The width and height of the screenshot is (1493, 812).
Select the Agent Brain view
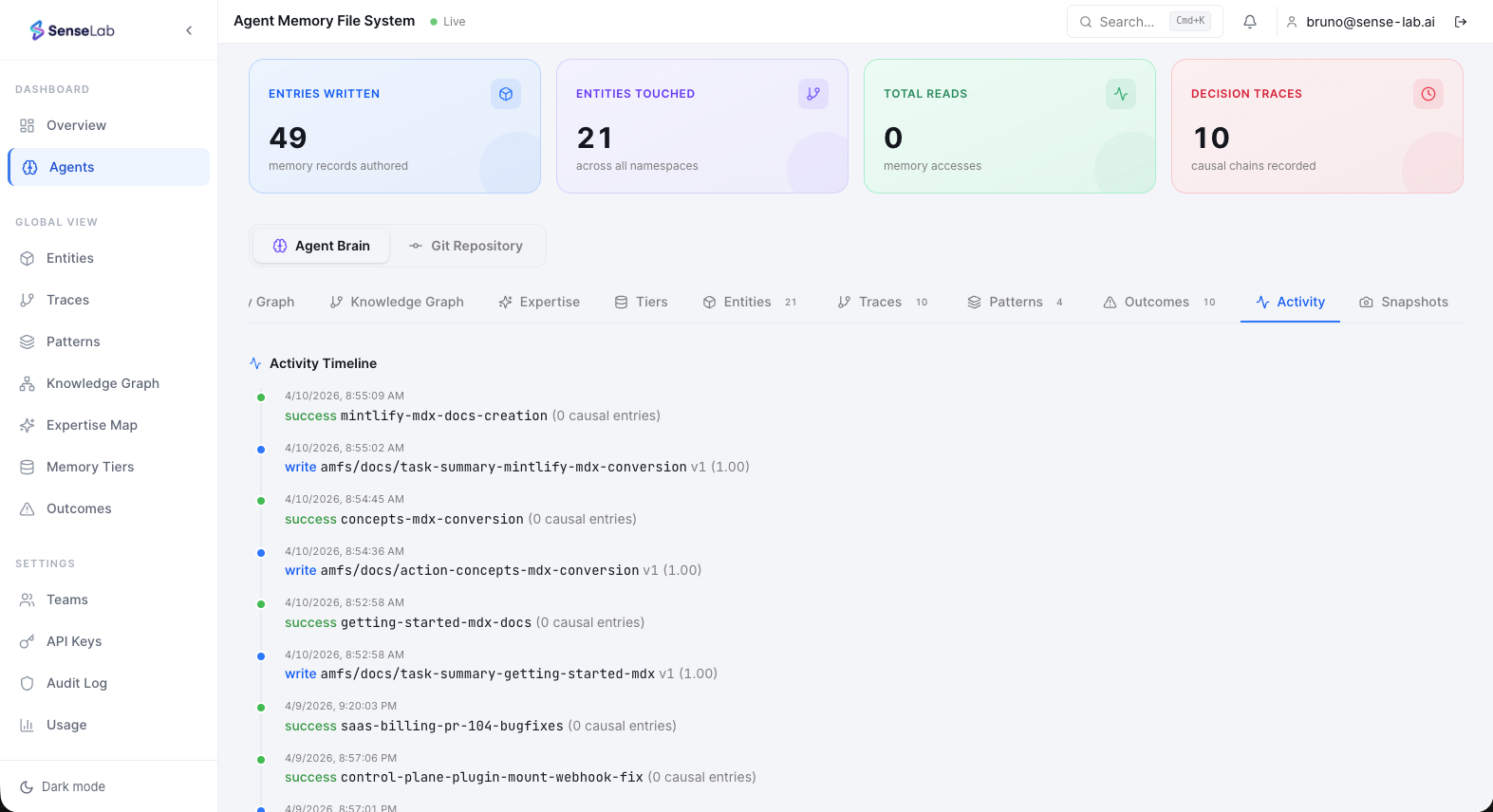(x=322, y=246)
